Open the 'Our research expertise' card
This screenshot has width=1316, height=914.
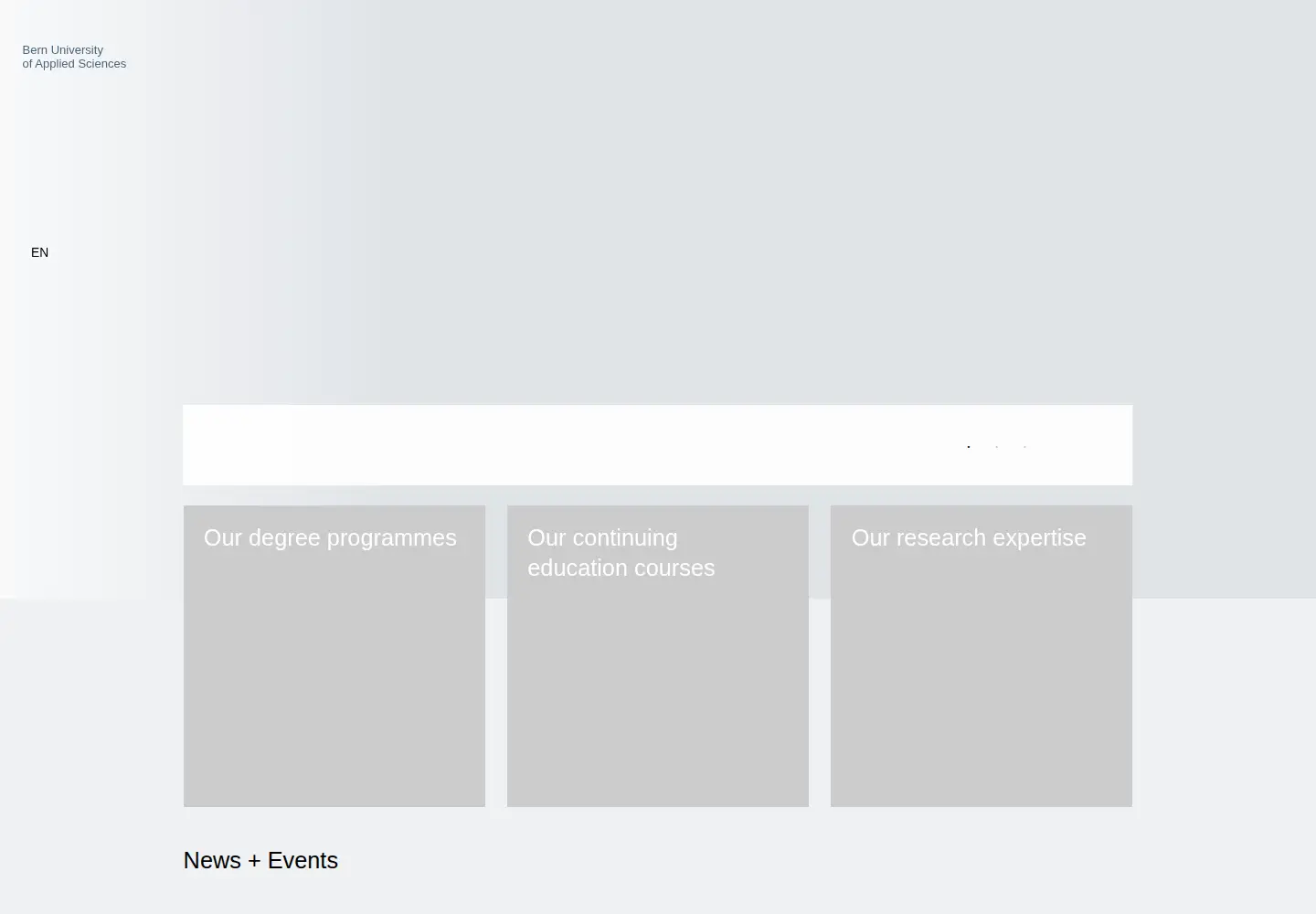click(982, 656)
